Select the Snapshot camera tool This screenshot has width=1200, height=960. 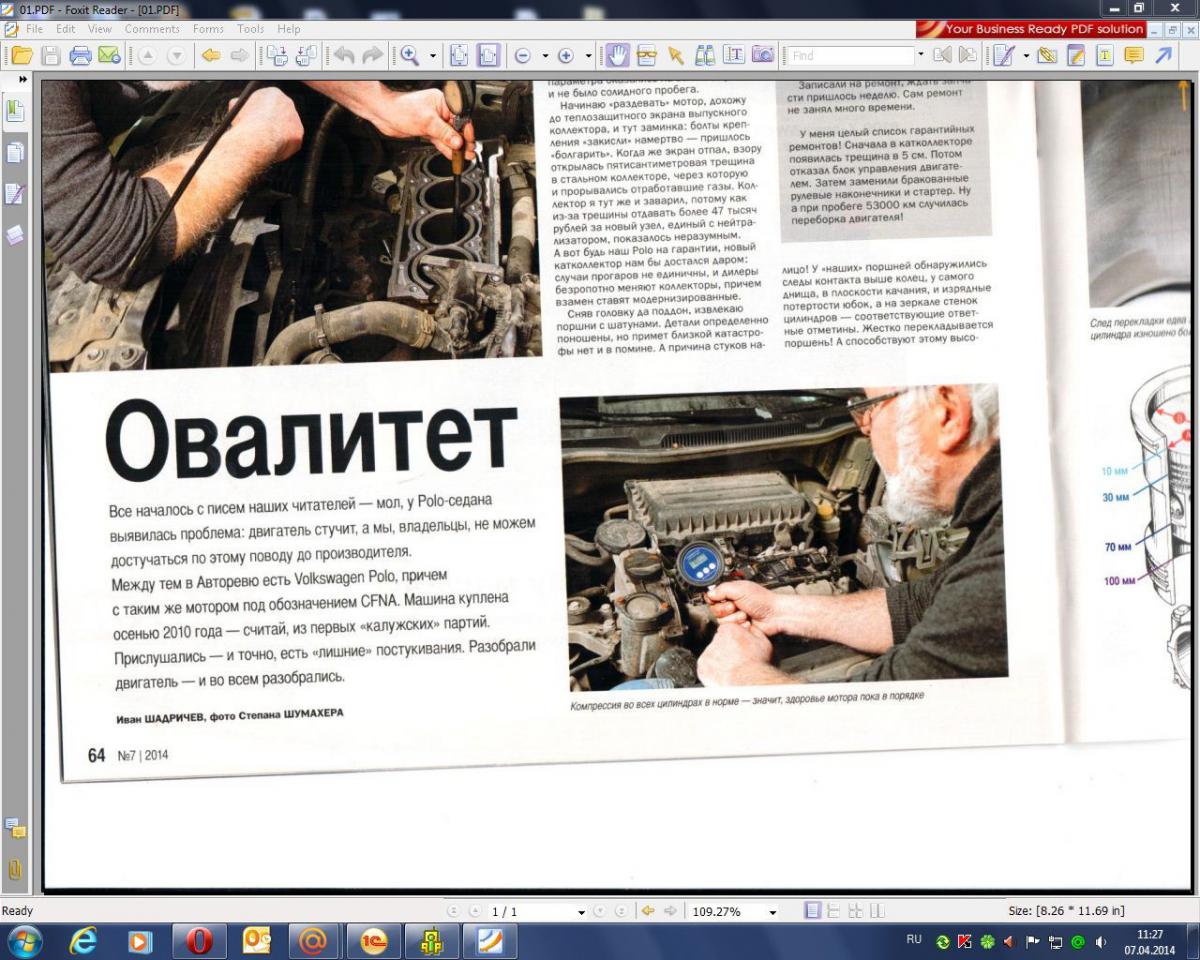click(x=763, y=55)
